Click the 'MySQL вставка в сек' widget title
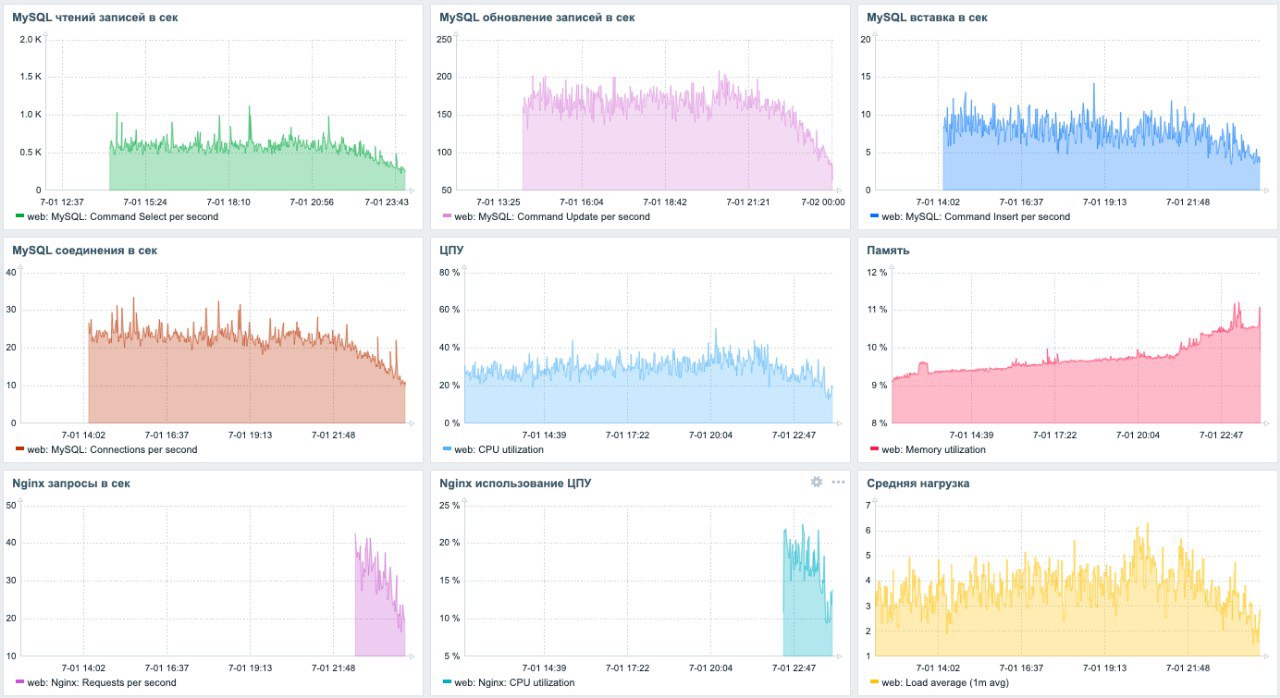This screenshot has height=698, width=1280. pos(927,17)
